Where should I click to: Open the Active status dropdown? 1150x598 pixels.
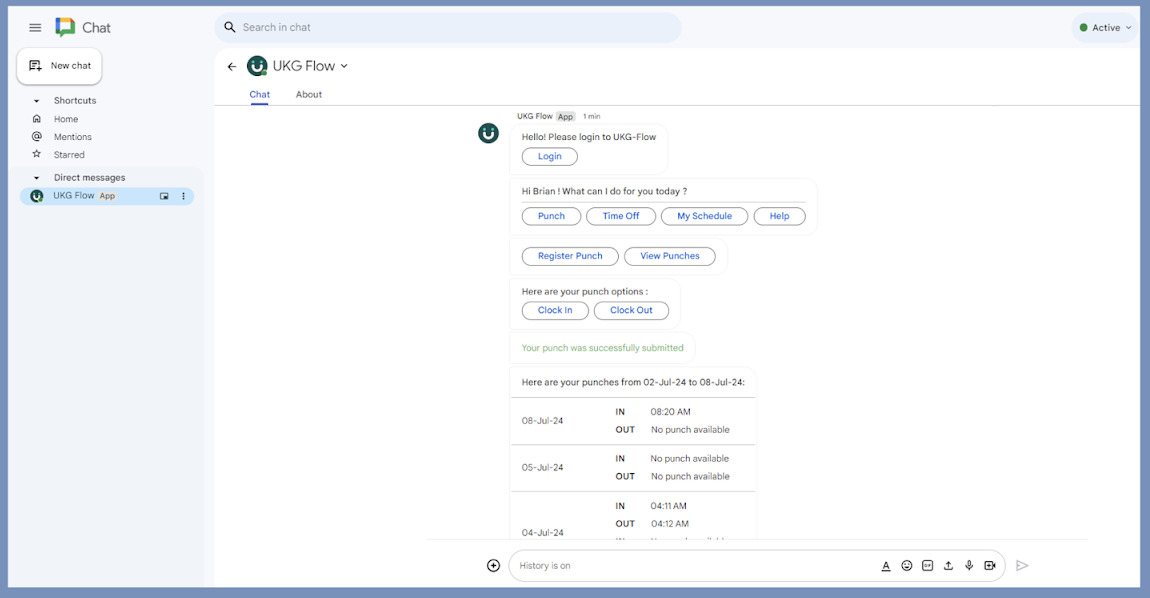pyautogui.click(x=1106, y=28)
